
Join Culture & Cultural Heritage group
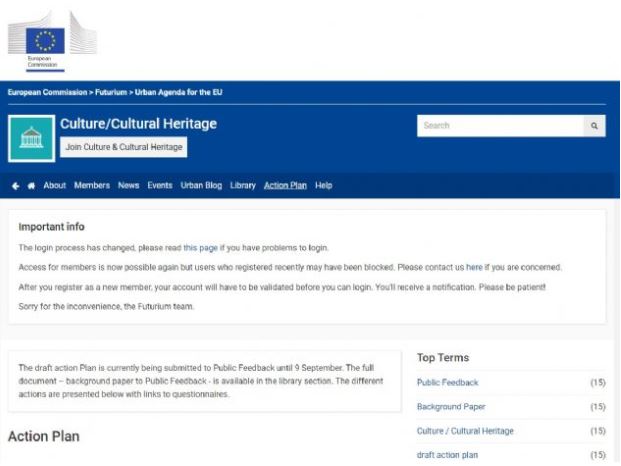[x=124, y=147]
